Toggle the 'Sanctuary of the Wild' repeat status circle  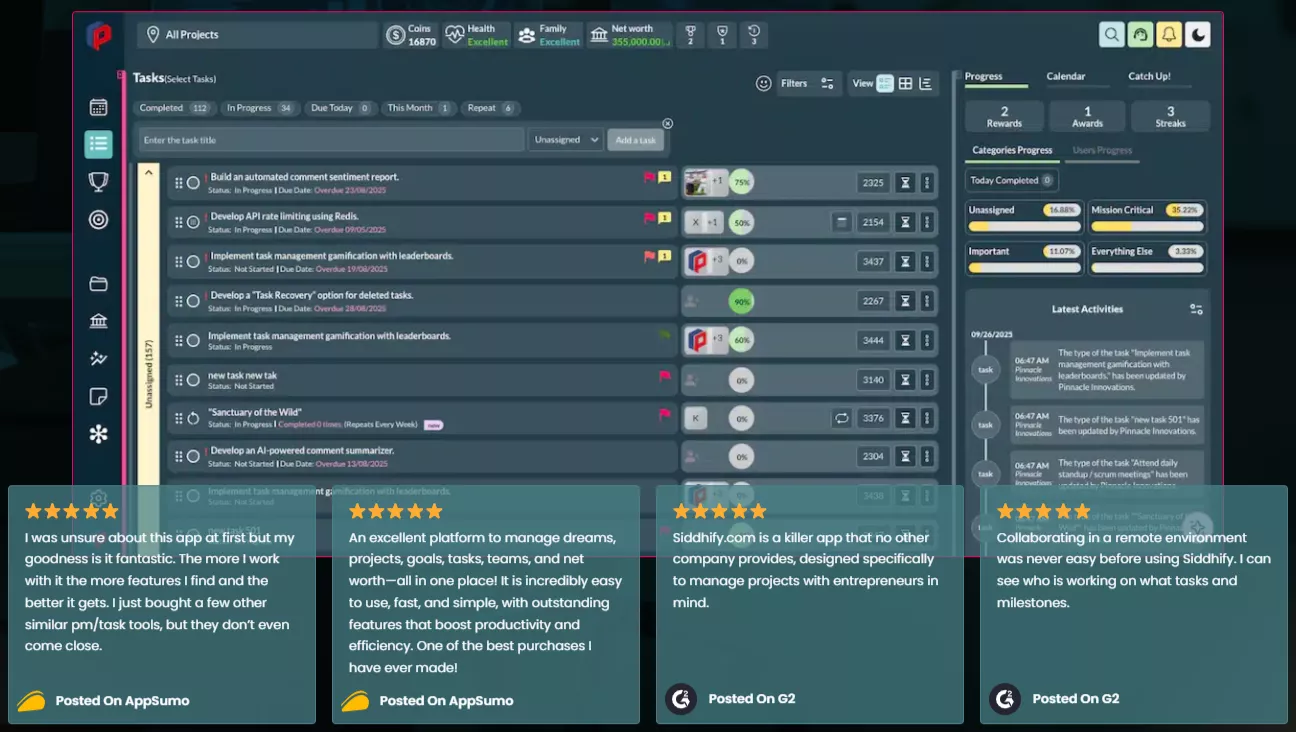[194, 418]
